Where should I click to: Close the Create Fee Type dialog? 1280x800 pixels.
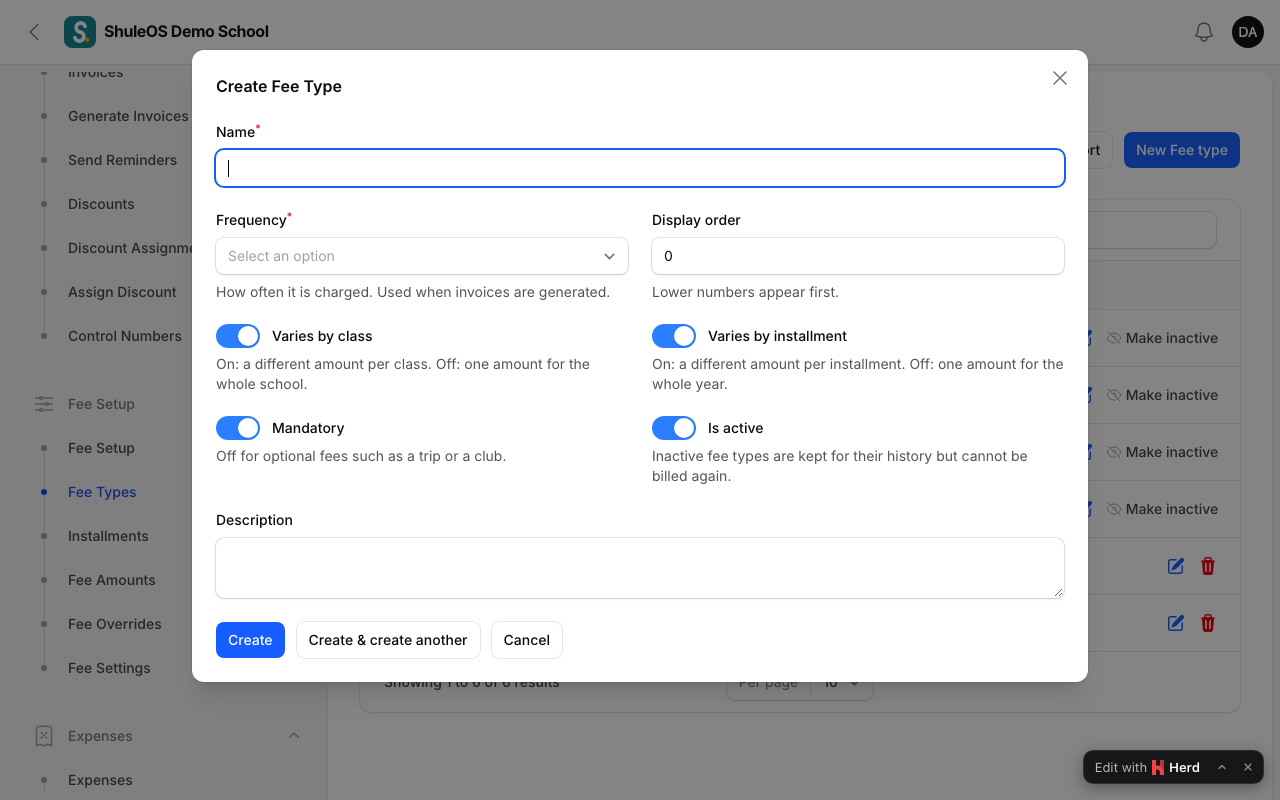(x=1060, y=78)
